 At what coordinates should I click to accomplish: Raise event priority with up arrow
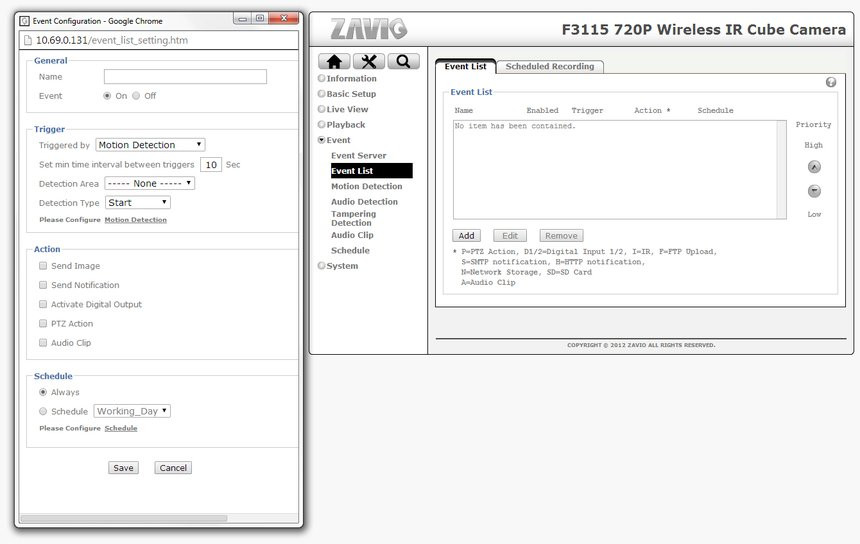click(x=814, y=167)
